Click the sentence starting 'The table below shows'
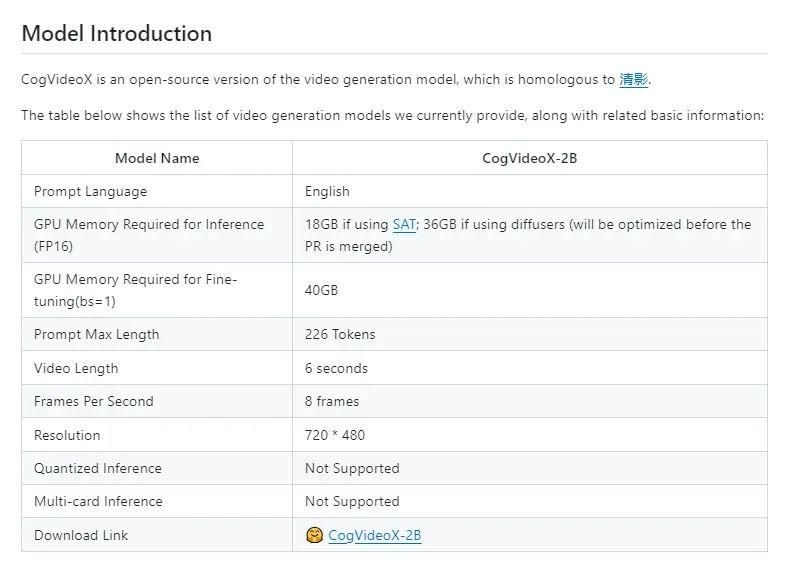The height and width of the screenshot is (565, 789). click(393, 116)
